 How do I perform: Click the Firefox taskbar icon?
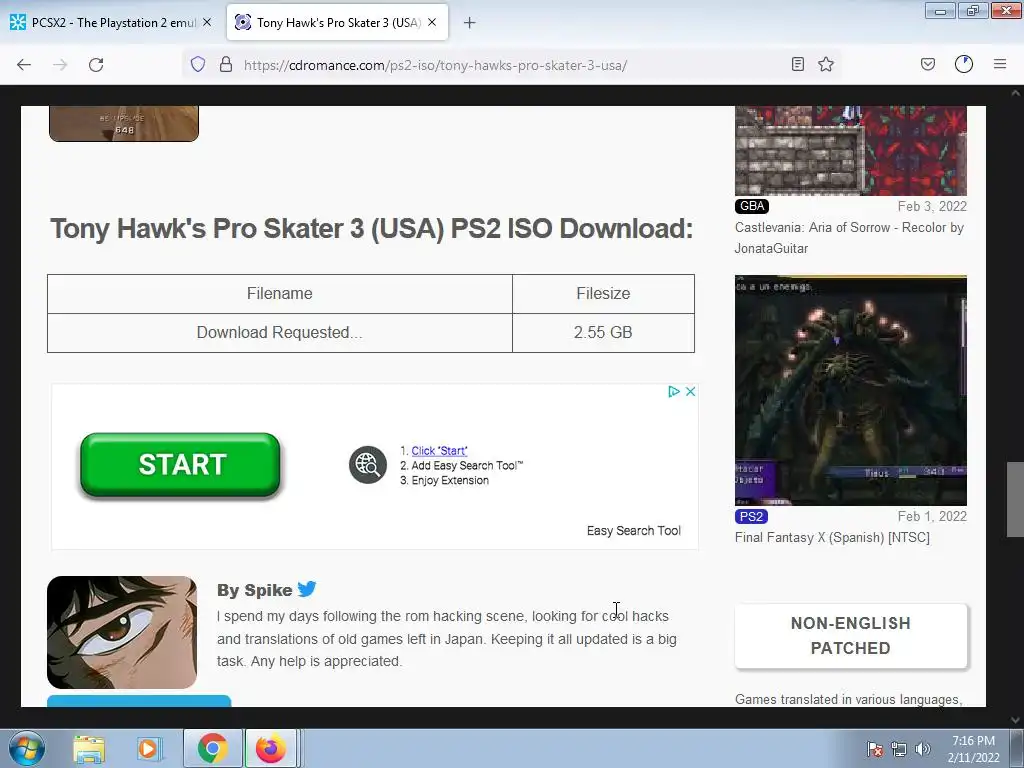(x=270, y=748)
